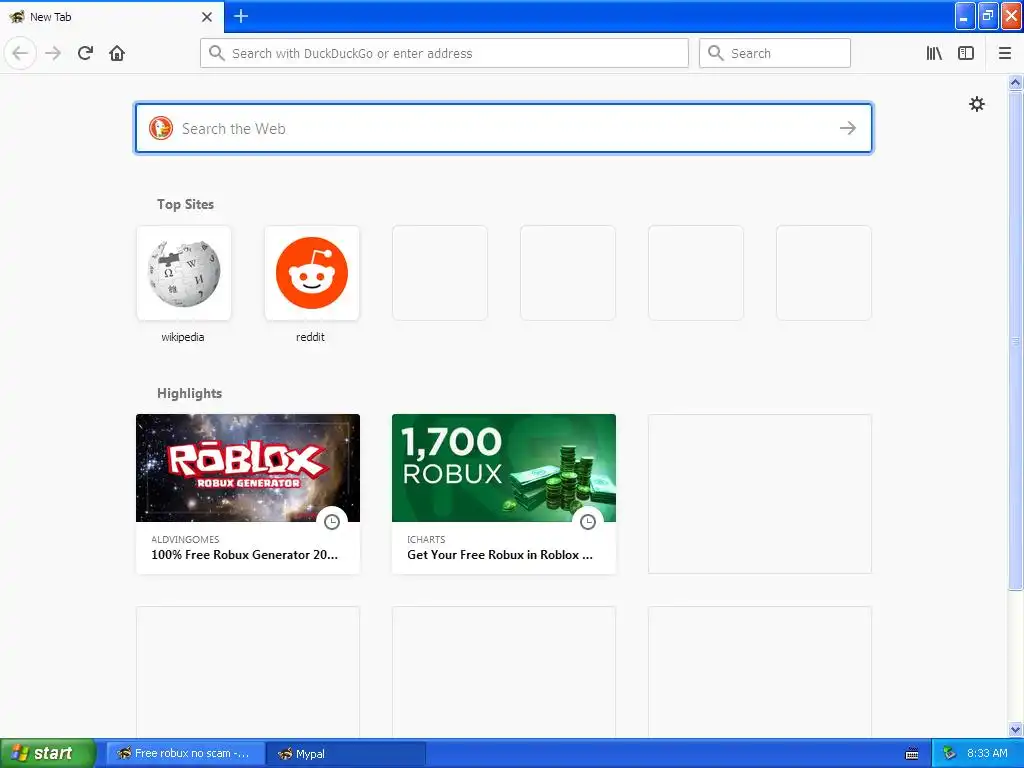Click the ALDVINGOMES source label

pos(185,539)
